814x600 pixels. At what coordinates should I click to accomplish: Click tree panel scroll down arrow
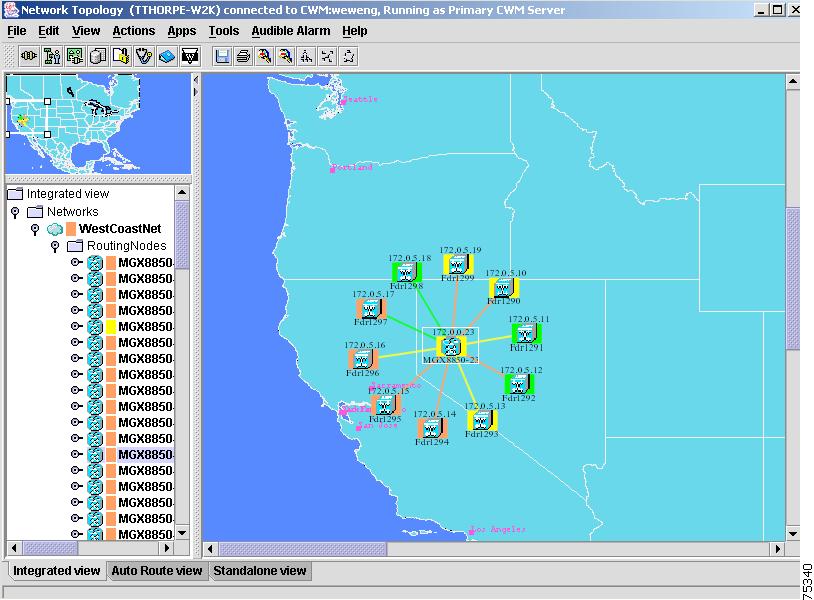tap(182, 533)
